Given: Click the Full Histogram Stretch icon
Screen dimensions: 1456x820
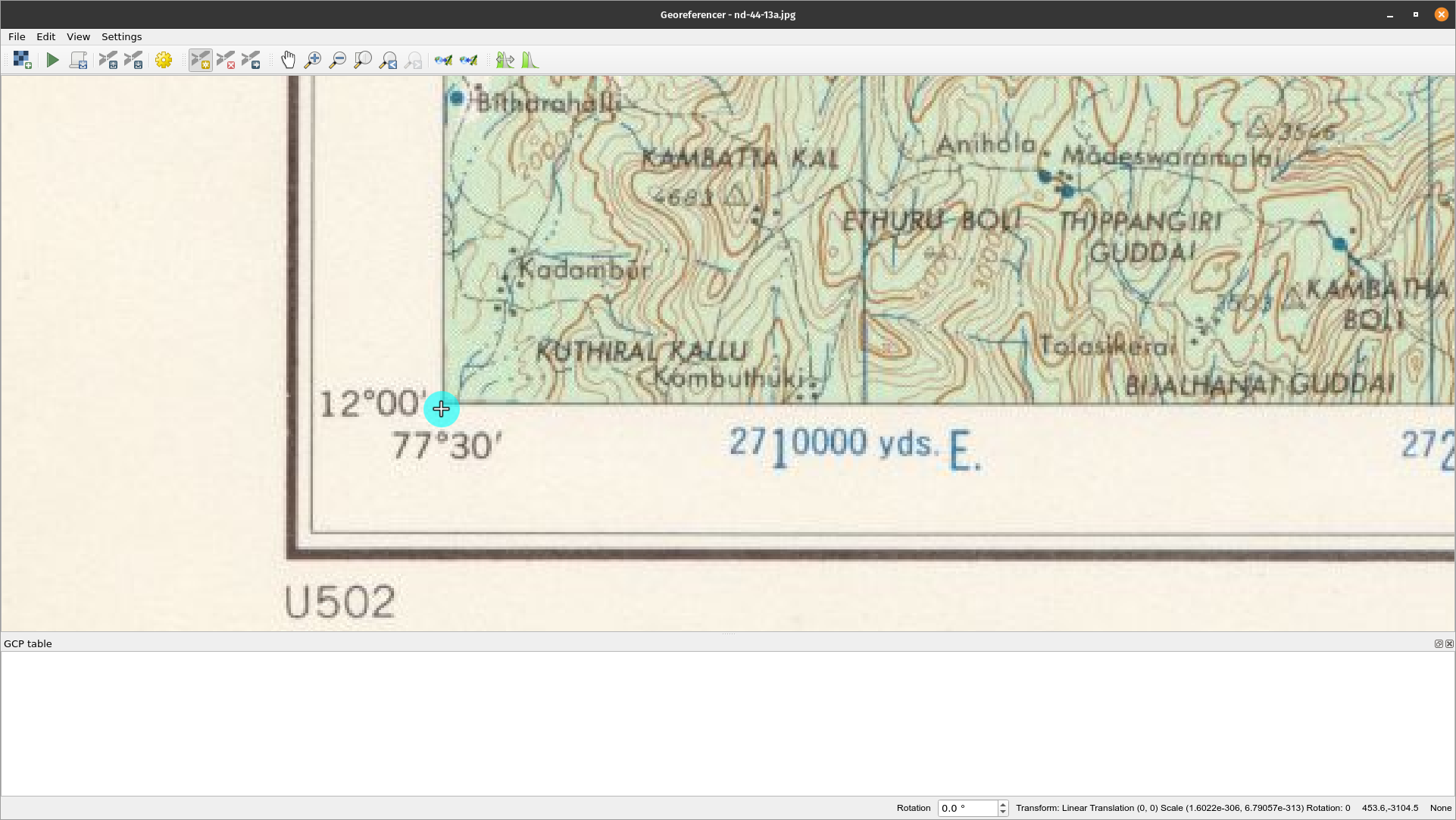Looking at the screenshot, I should coord(505,60).
